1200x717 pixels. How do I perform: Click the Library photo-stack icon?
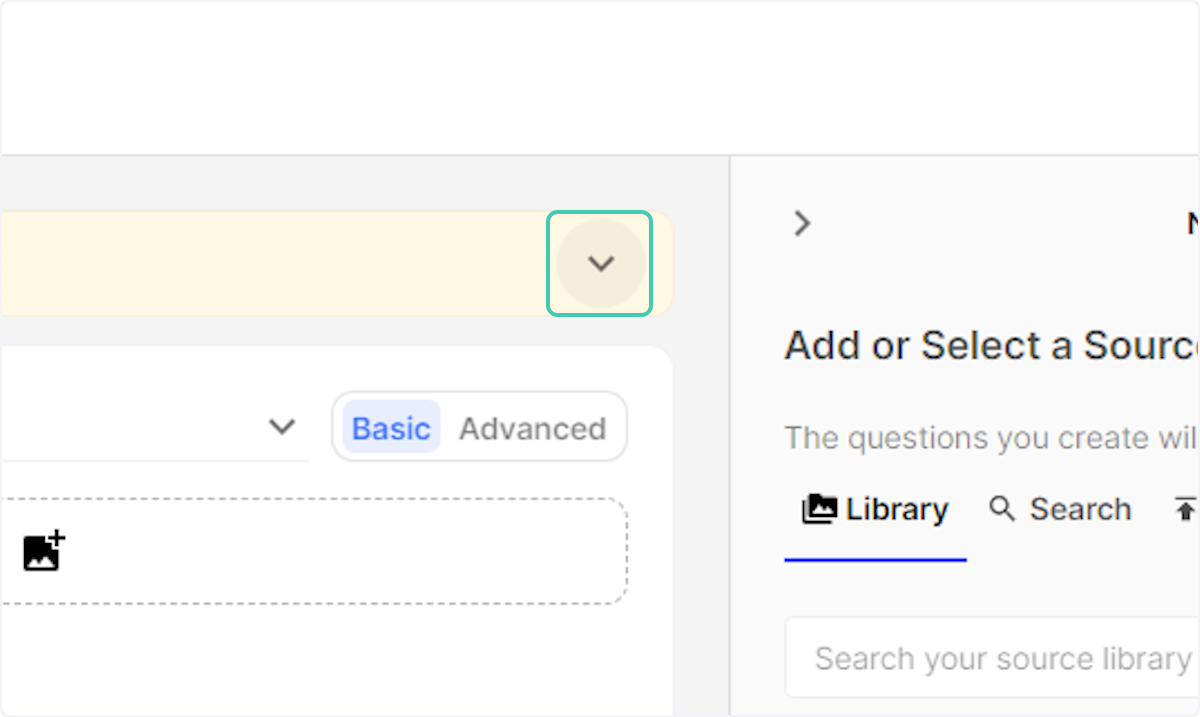pyautogui.click(x=819, y=510)
